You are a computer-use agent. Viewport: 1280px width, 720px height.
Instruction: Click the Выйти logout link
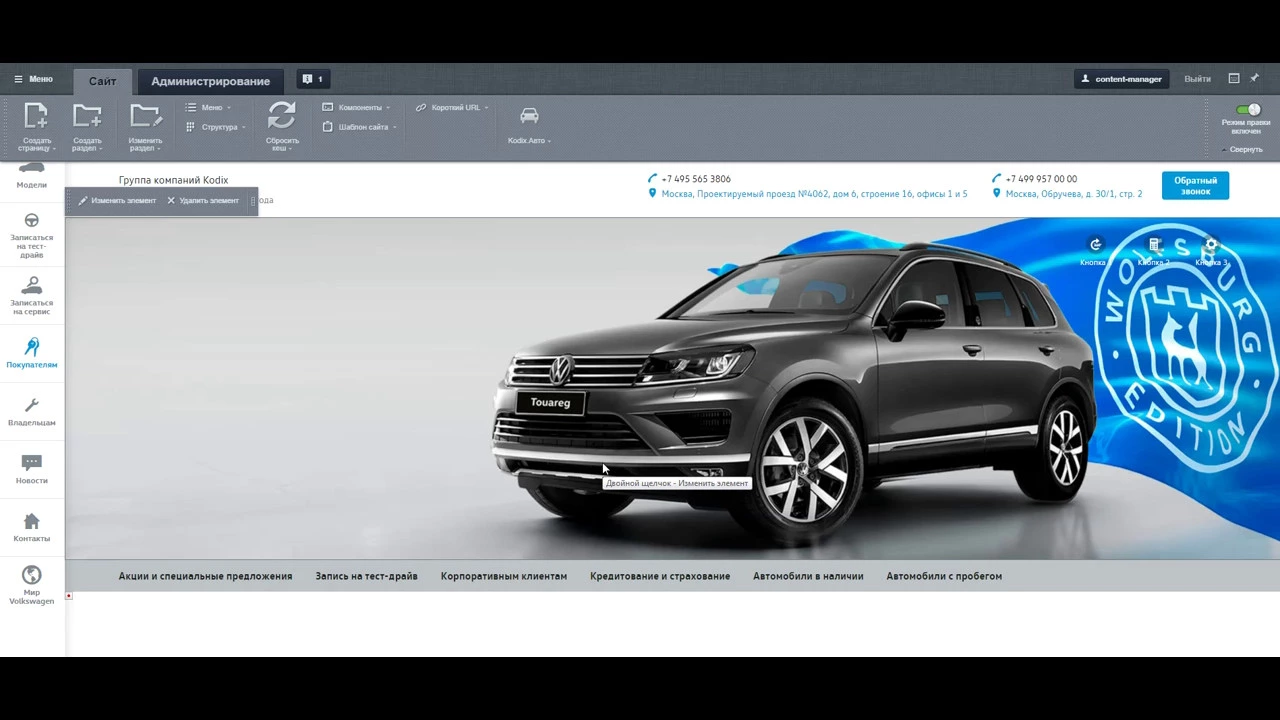[x=1197, y=79]
